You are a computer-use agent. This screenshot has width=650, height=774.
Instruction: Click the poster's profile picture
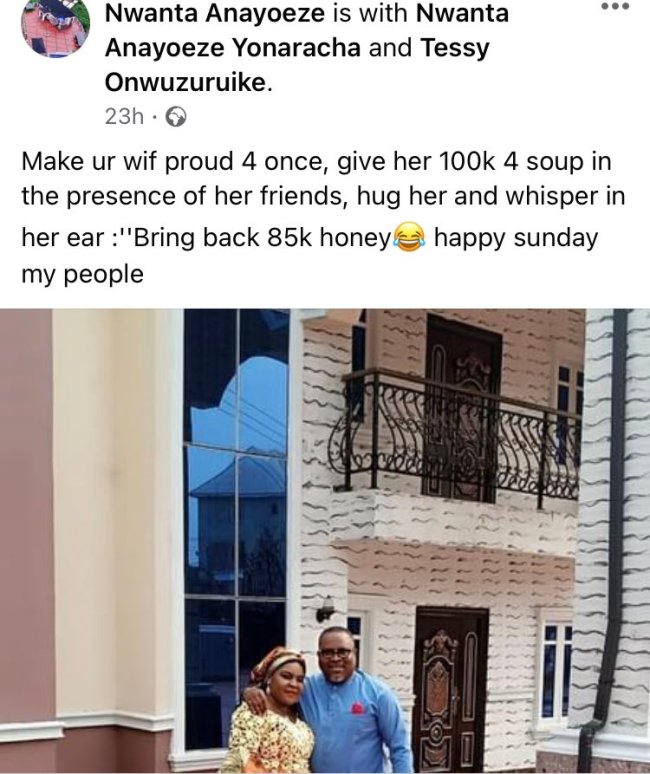(56, 27)
